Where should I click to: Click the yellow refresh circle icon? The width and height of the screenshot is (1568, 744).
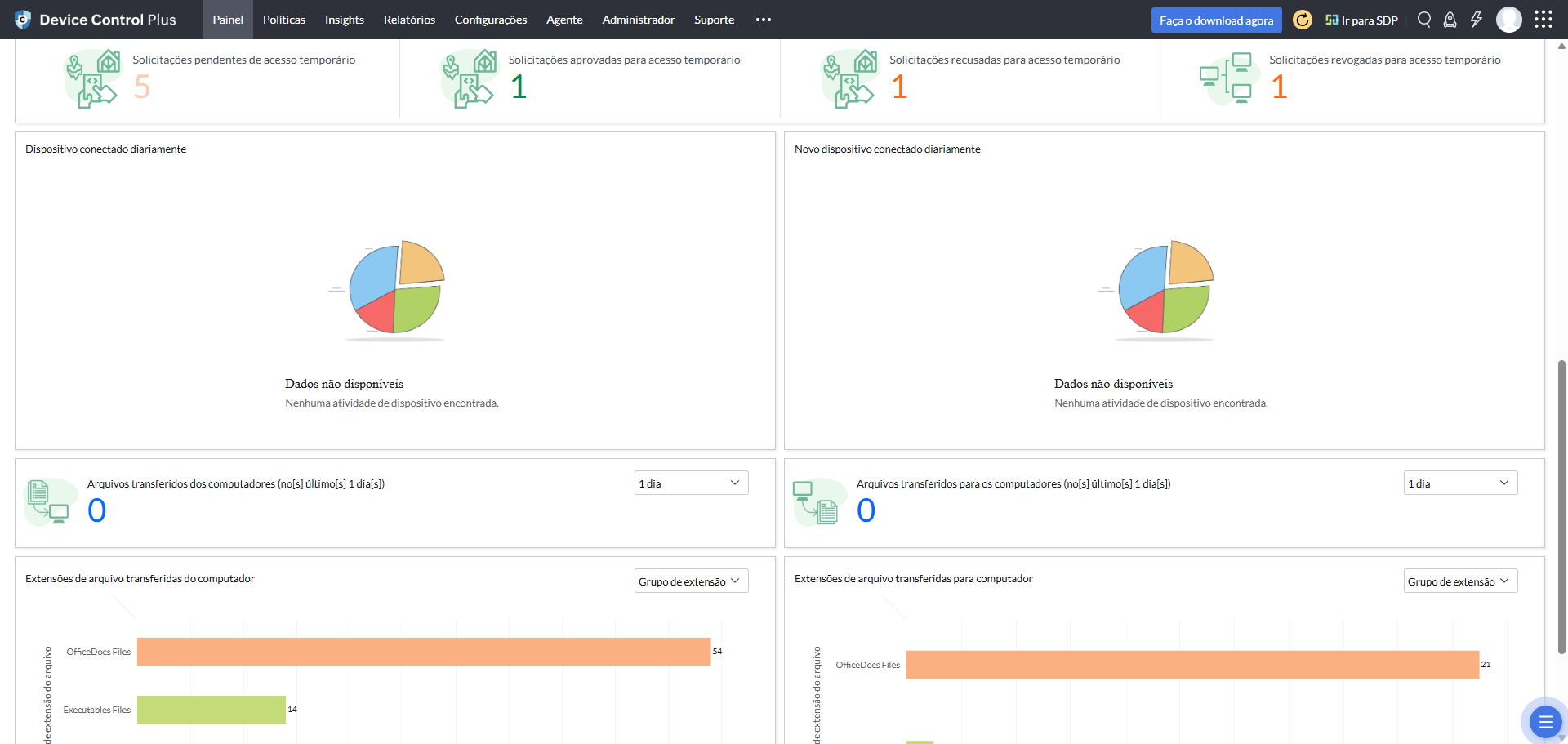1303,20
